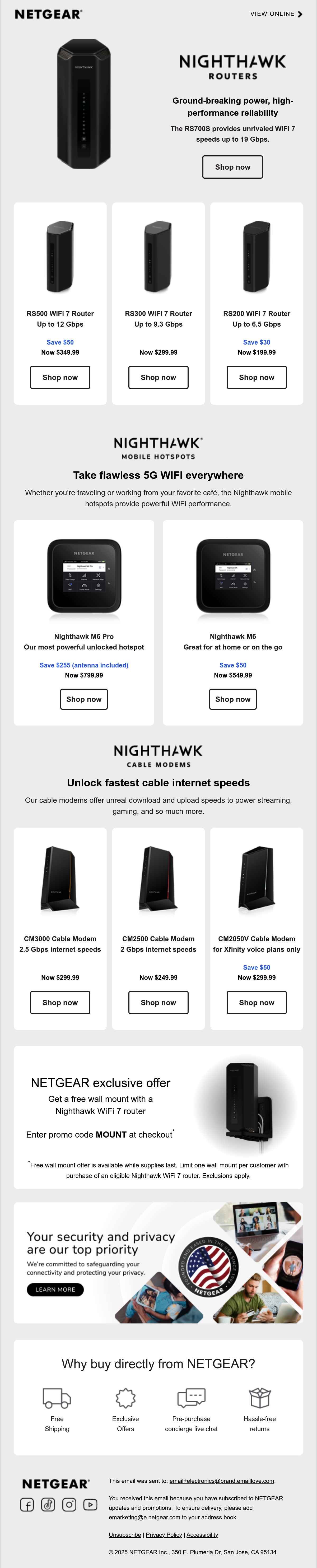Screen dimensions: 317x1568
Task: Shop now for Nighthawk M6 Pro
Action: pyautogui.click(x=84, y=699)
